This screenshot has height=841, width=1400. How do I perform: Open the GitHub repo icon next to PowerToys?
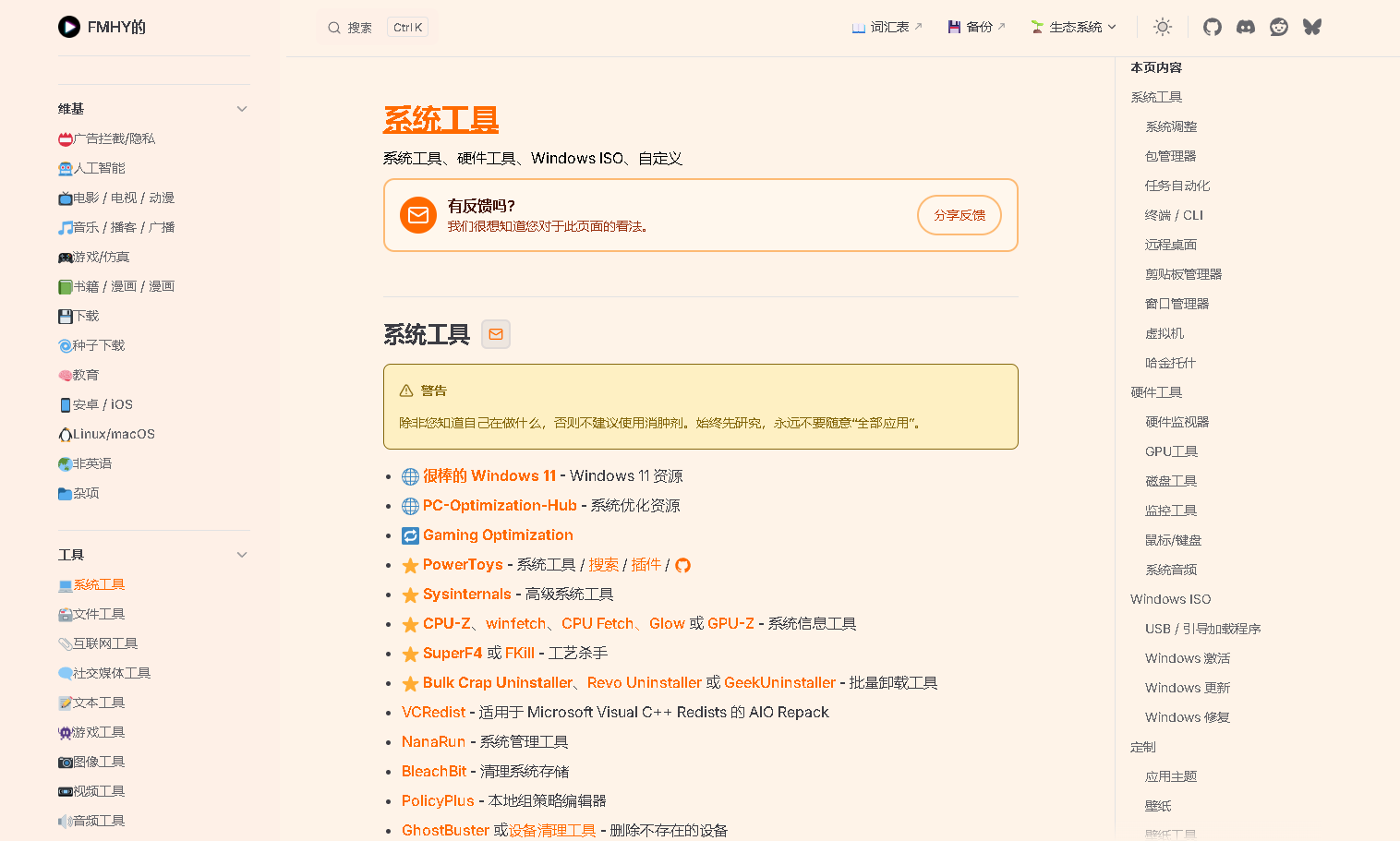point(682,564)
